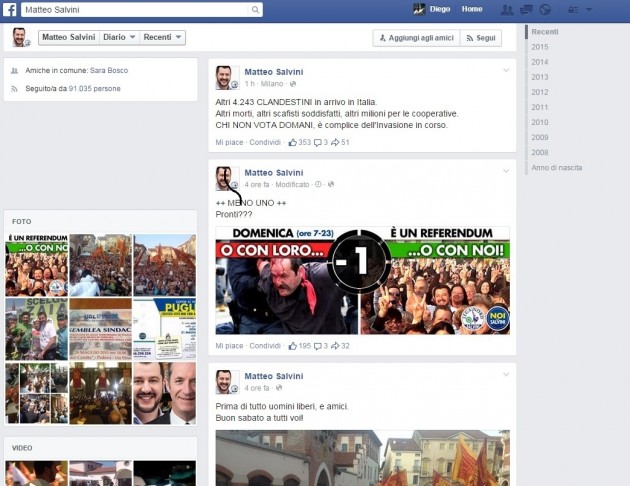
Task: Open the messages icon in top bar
Action: 527,10
